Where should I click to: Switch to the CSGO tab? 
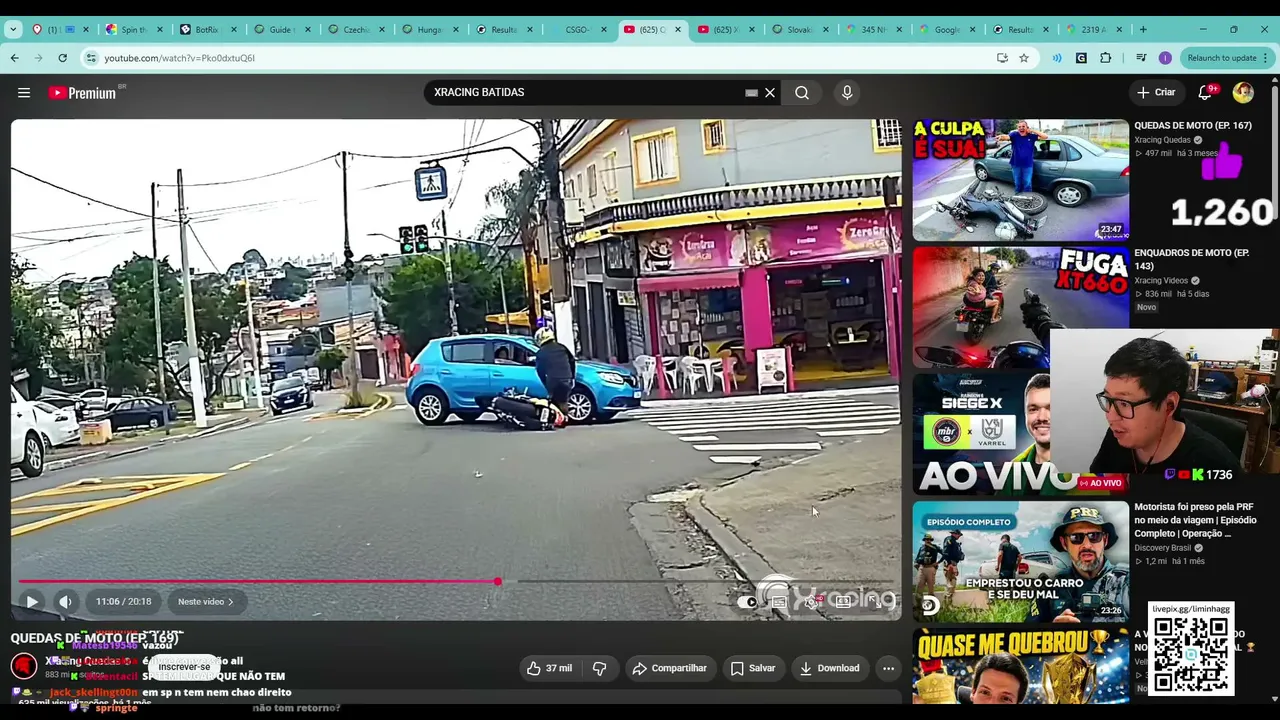point(579,29)
